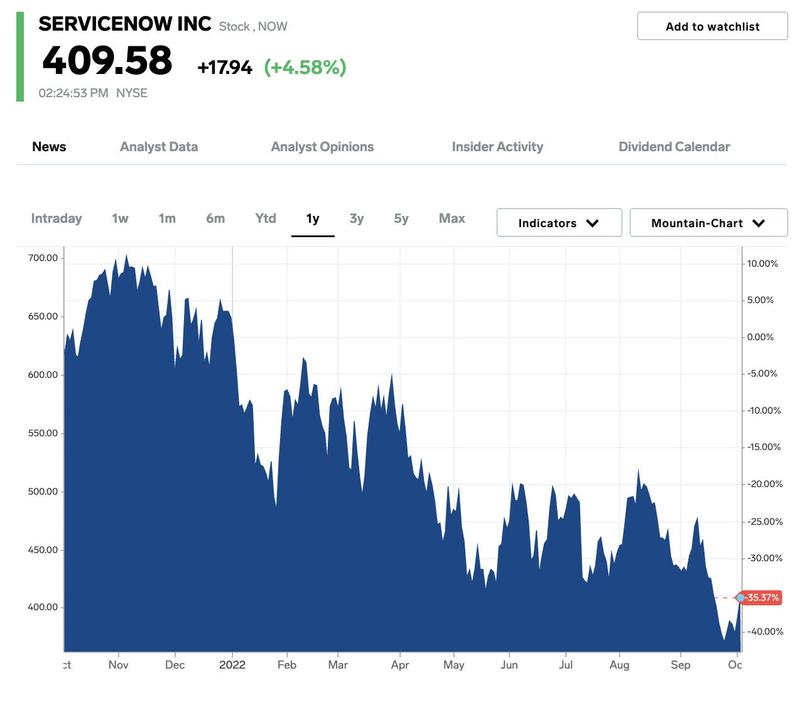The image size is (800, 703).
Task: Click the Aug x-axis label
Action: click(619, 665)
